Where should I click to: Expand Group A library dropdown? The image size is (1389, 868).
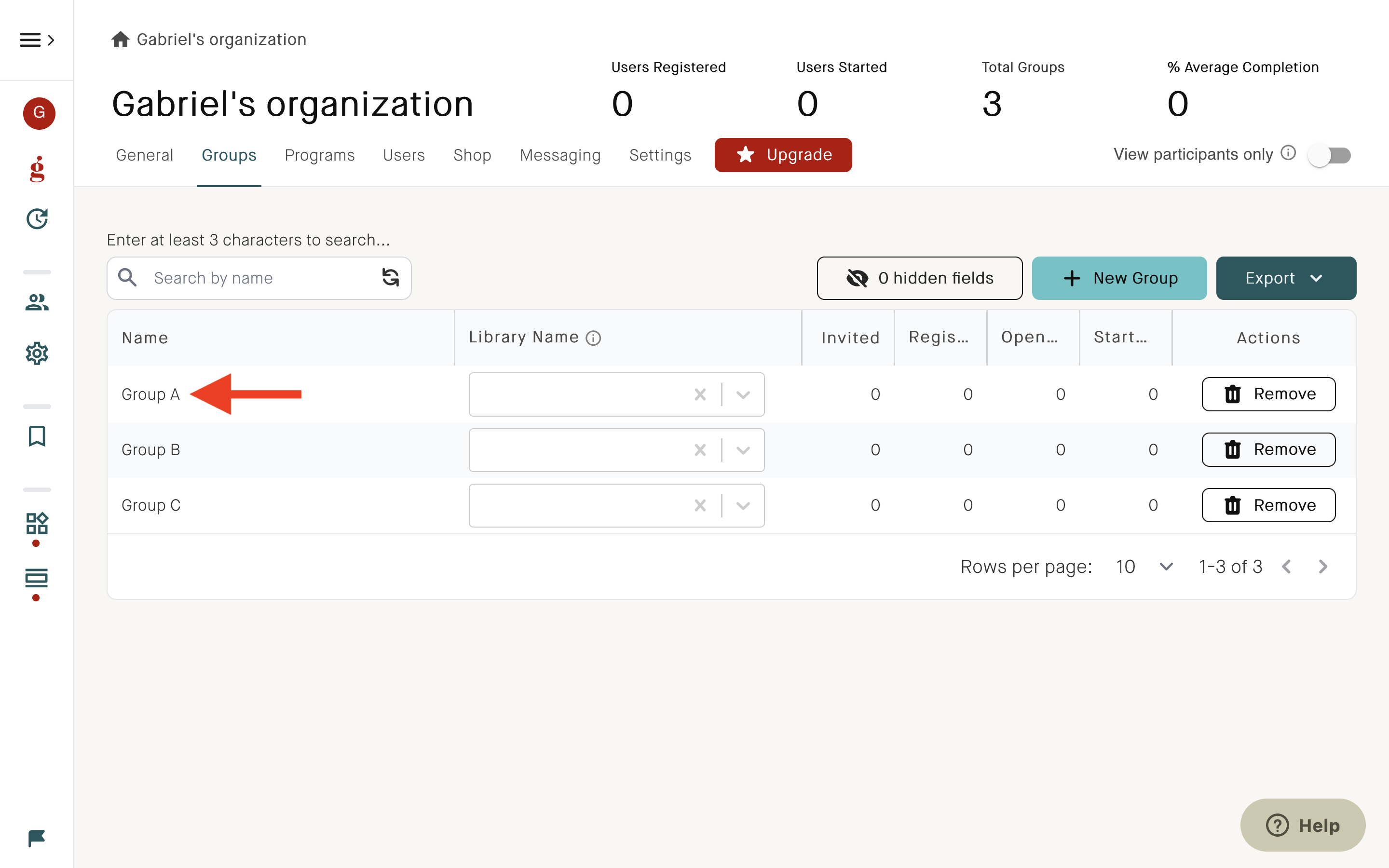click(x=743, y=394)
